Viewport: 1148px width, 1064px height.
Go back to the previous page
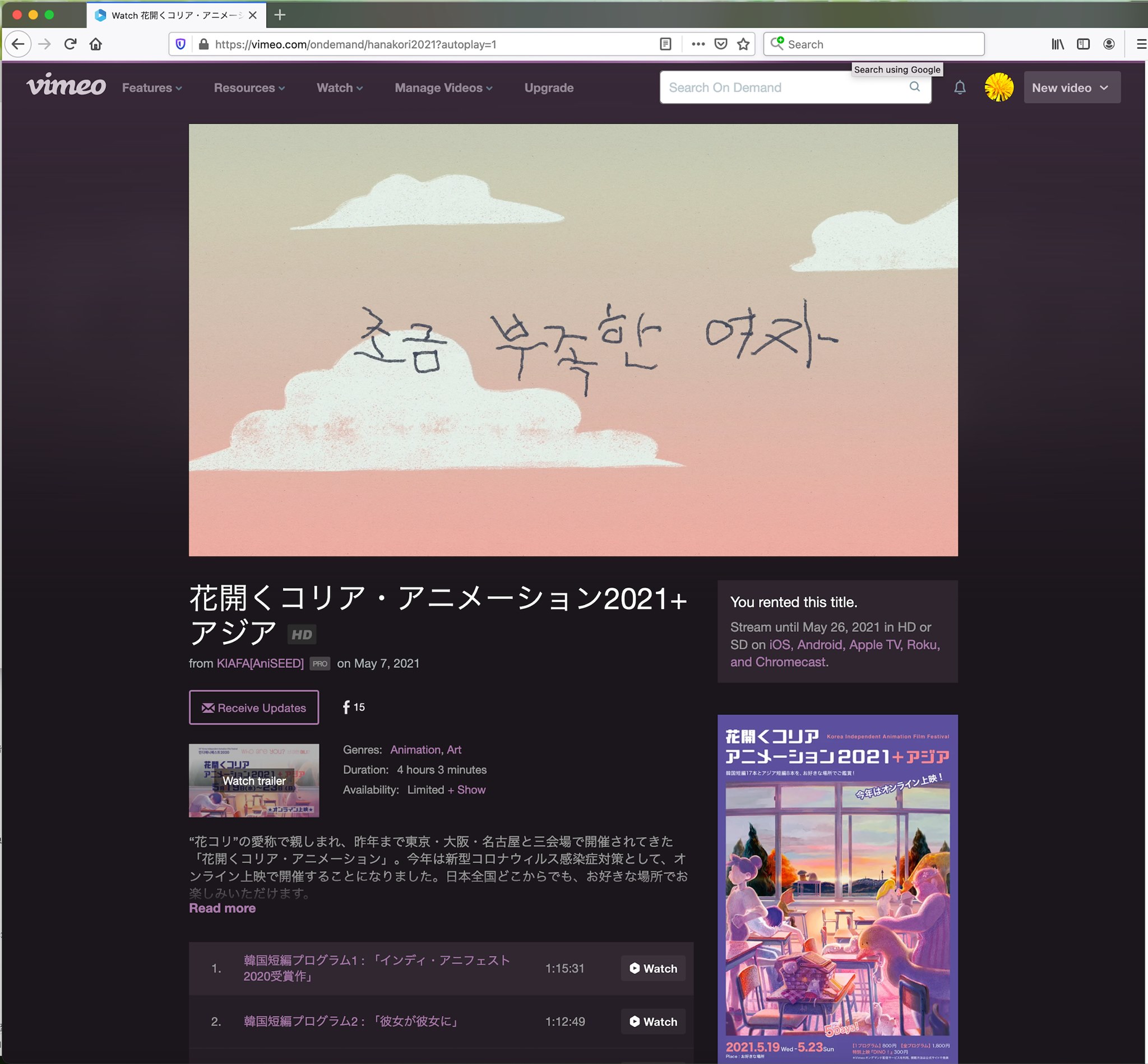click(18, 44)
